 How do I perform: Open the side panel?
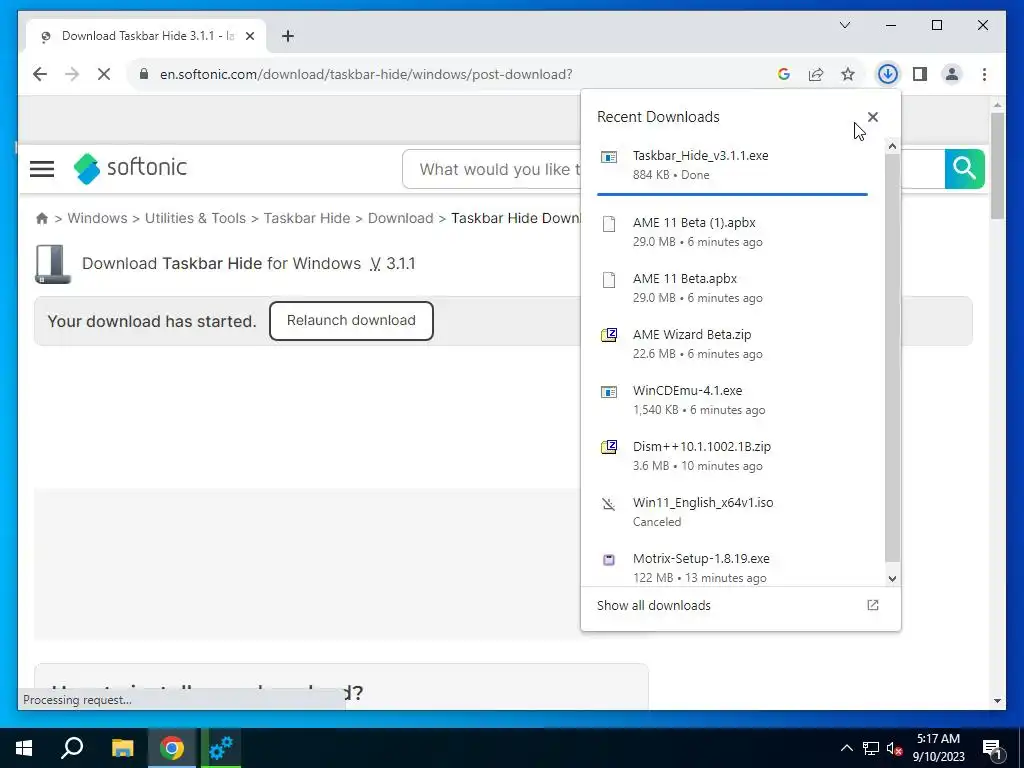click(x=920, y=74)
